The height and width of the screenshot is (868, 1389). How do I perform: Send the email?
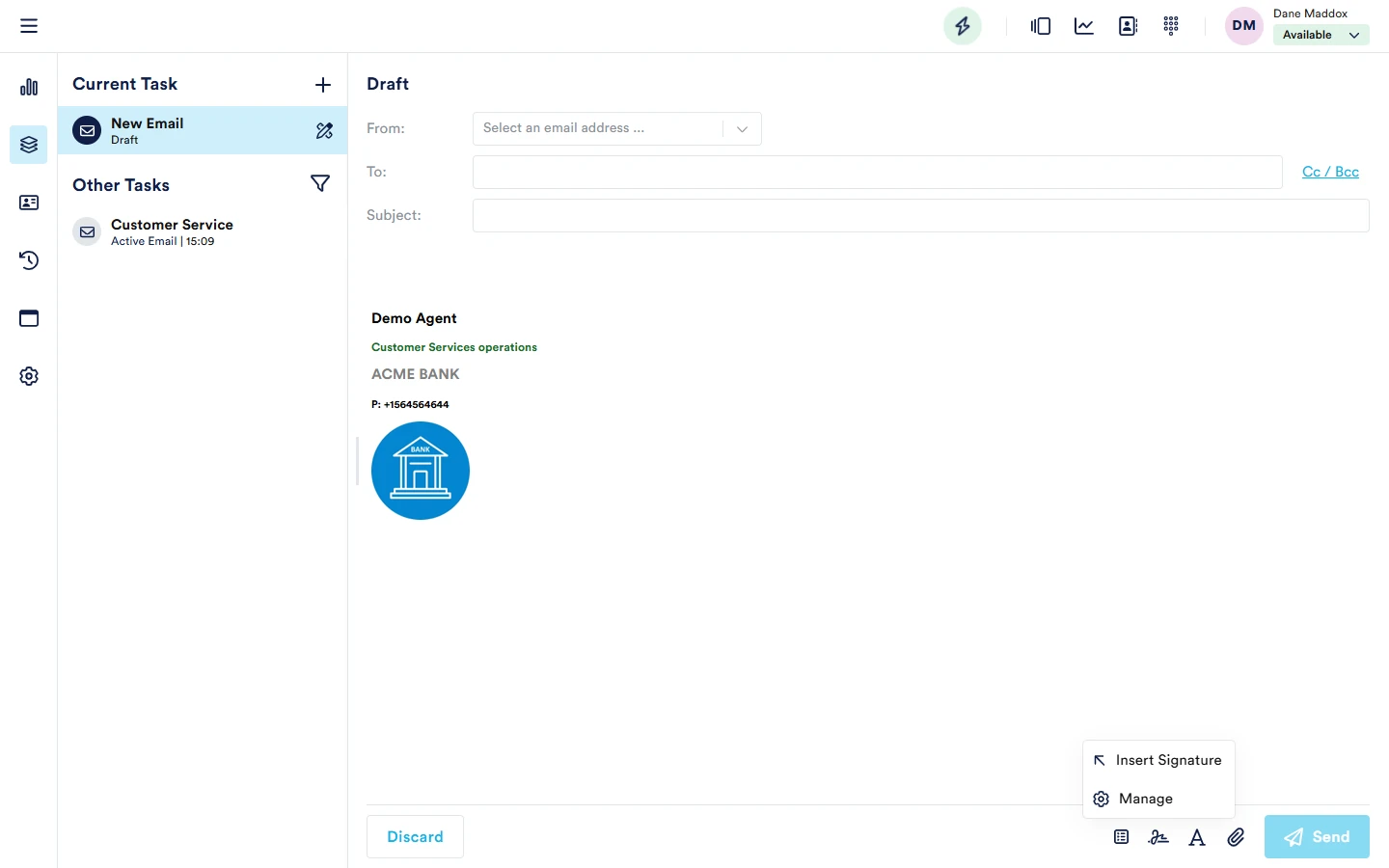tap(1317, 837)
